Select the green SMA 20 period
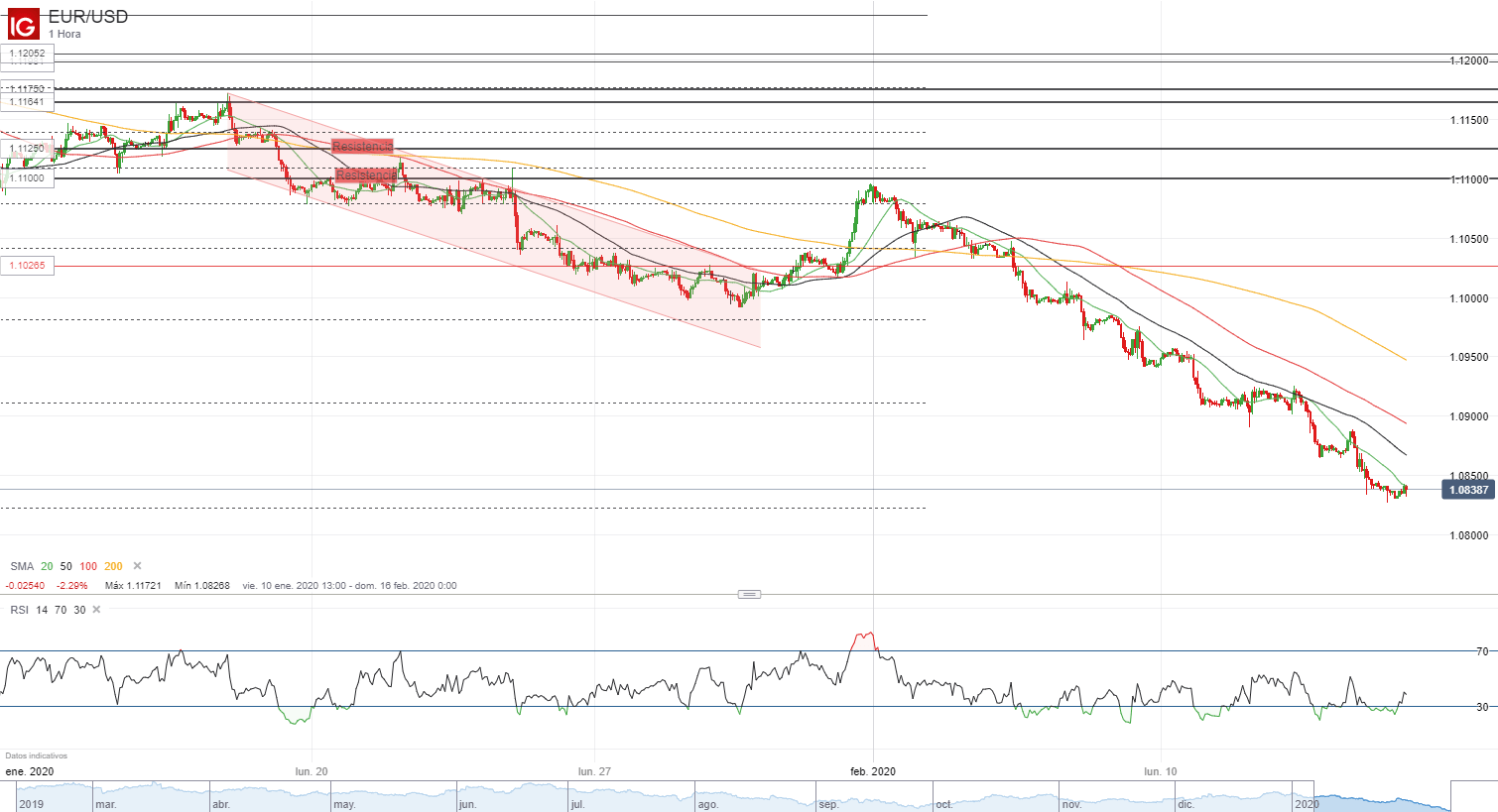 tap(47, 566)
